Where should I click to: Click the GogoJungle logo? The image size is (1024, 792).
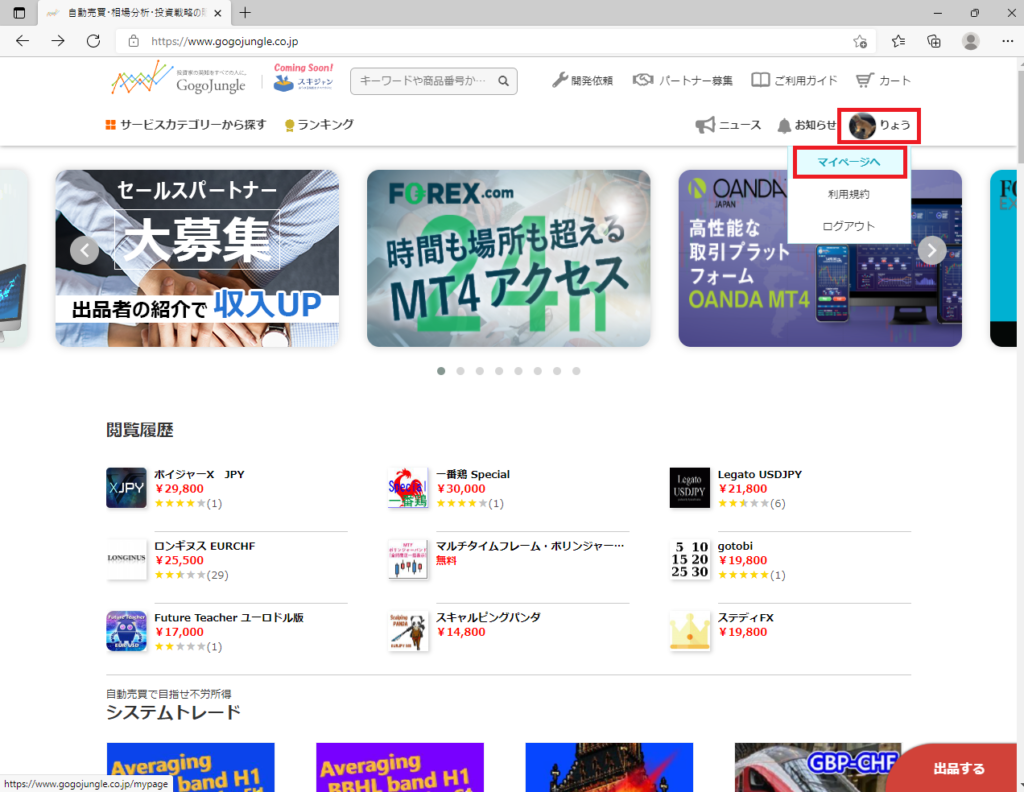(178, 78)
